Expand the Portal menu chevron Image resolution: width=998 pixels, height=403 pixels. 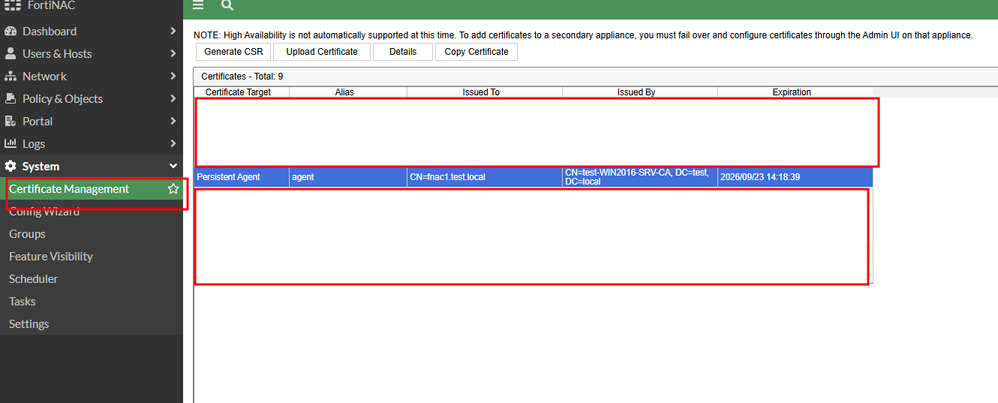pyautogui.click(x=172, y=121)
